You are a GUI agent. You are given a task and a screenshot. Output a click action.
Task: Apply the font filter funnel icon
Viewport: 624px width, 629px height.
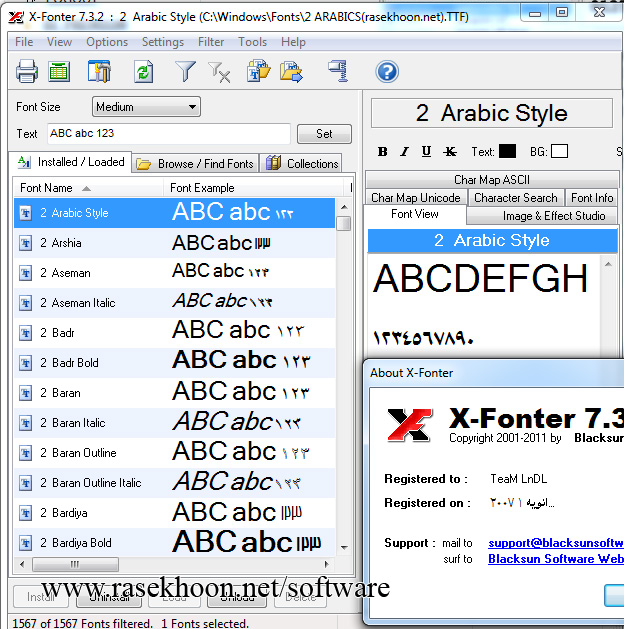point(185,71)
